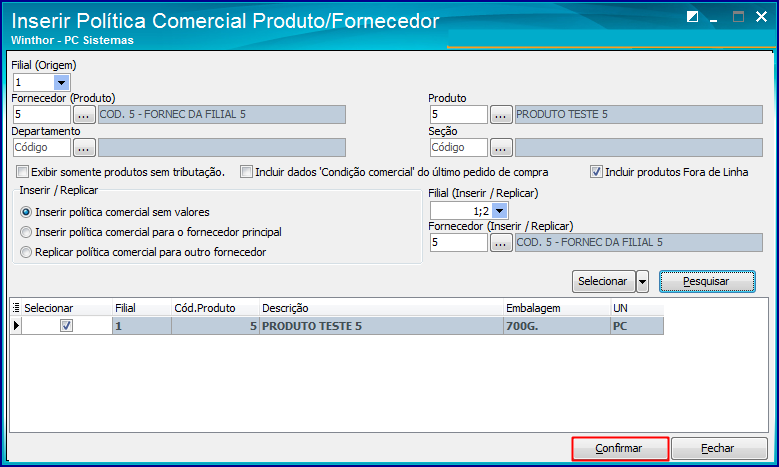779x467 pixels.
Task: Open Seção lookup ellipsis button
Action: (x=501, y=148)
